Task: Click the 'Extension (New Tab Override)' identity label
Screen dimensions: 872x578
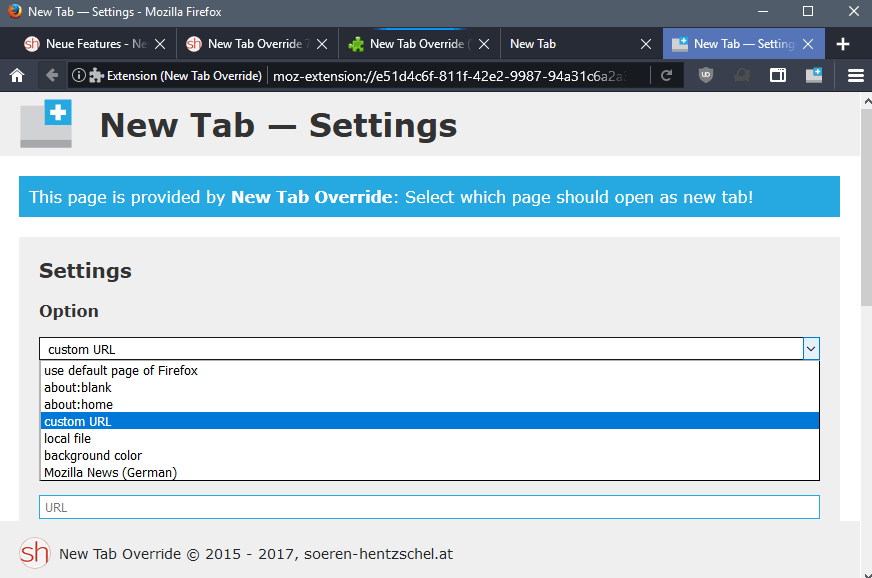Action: point(184,76)
